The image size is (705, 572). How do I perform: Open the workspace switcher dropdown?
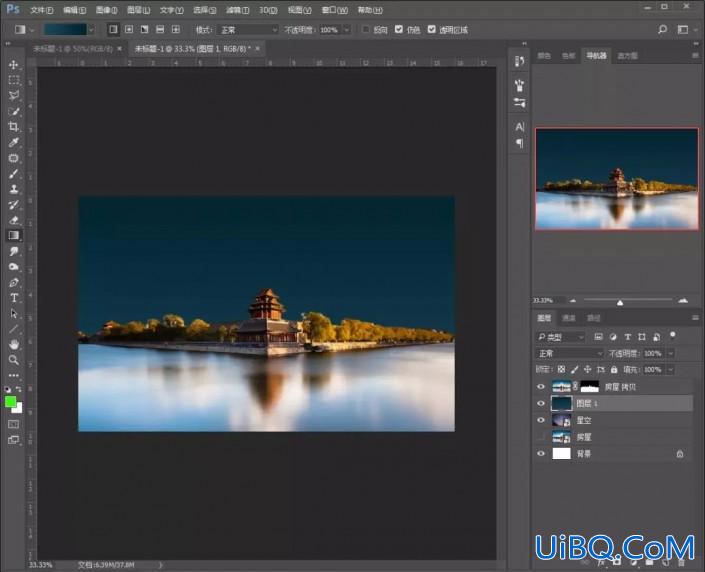click(x=685, y=30)
